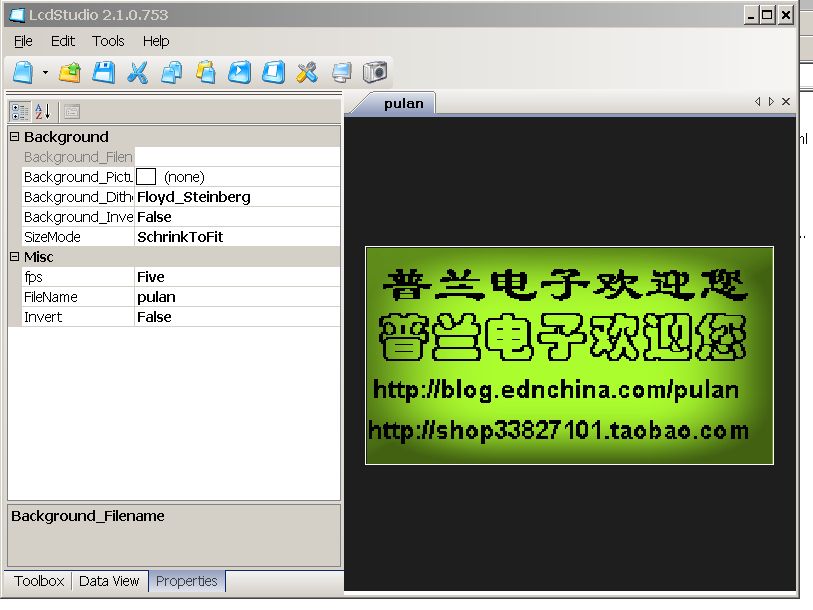Open dropdown arrow next to New icon
This screenshot has height=610, width=813.
click(x=45, y=73)
